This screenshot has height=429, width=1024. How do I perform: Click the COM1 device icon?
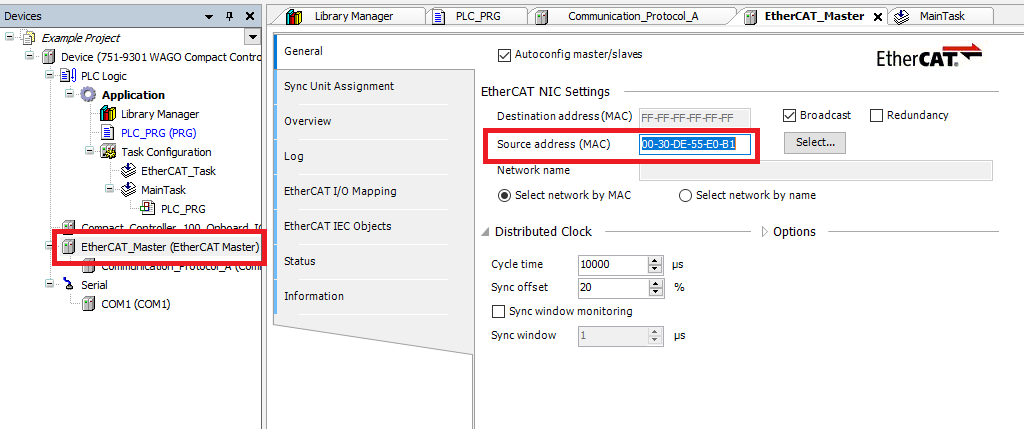(x=88, y=303)
